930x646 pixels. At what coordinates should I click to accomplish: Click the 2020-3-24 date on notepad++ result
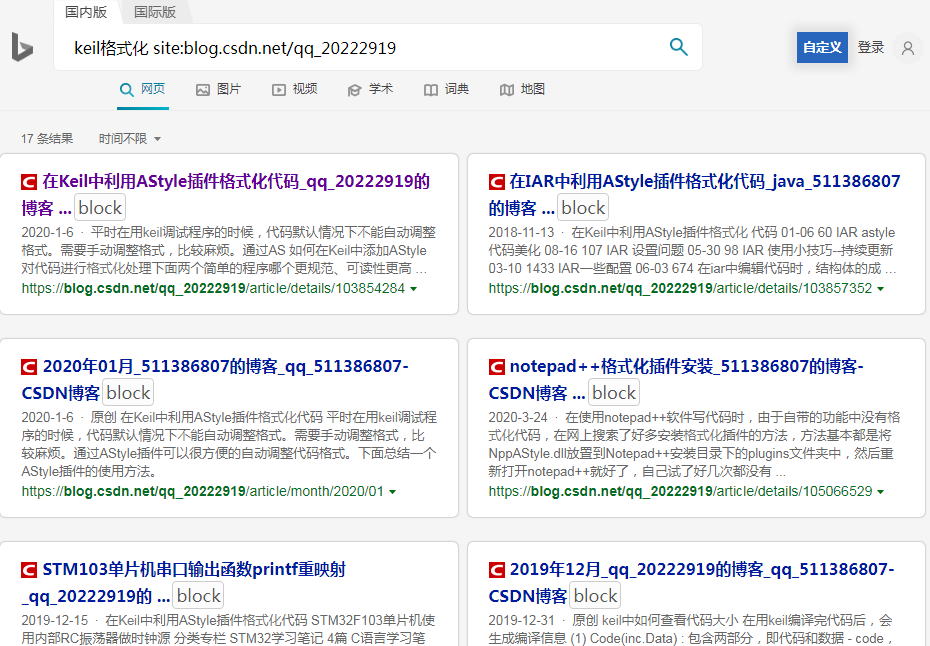(518, 417)
